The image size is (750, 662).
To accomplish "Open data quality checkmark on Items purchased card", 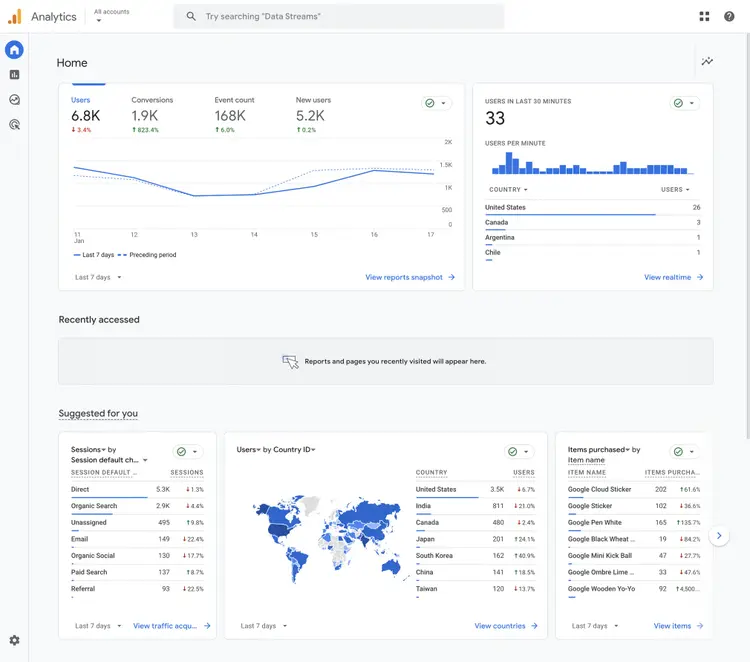I will pyautogui.click(x=678, y=452).
